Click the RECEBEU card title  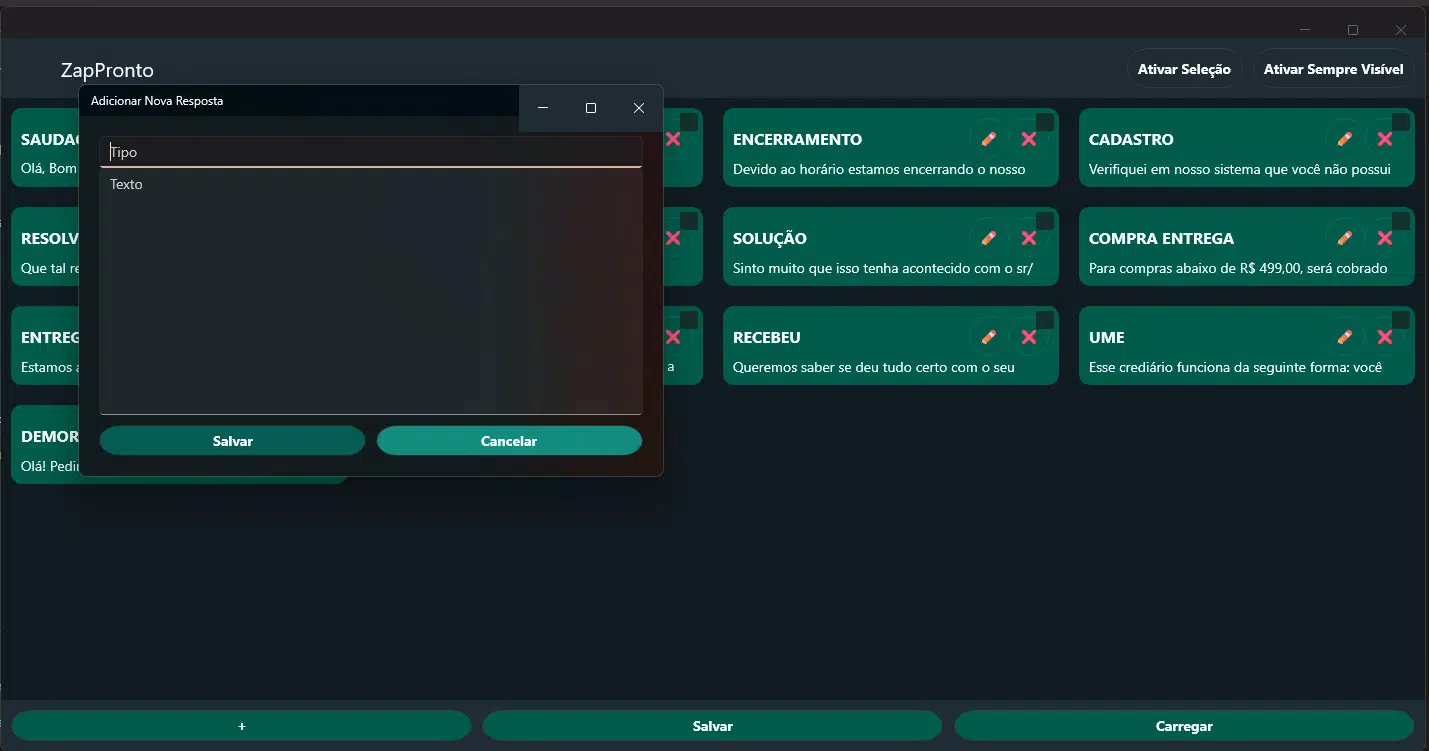pos(767,338)
